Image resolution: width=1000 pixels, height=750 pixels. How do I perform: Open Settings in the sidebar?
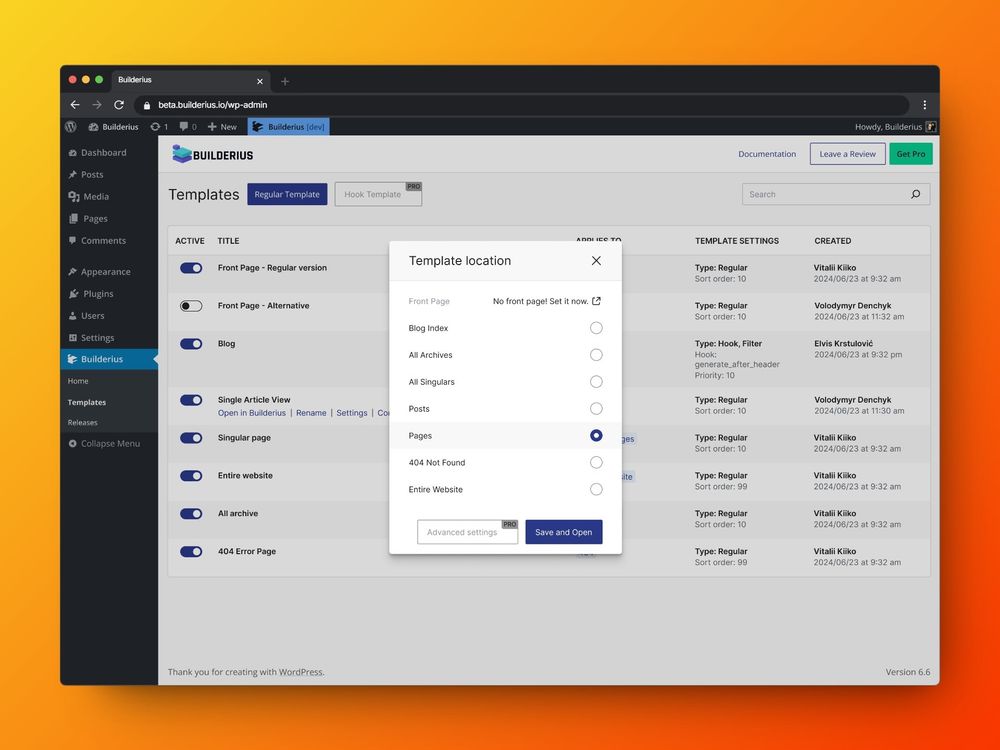point(91,337)
